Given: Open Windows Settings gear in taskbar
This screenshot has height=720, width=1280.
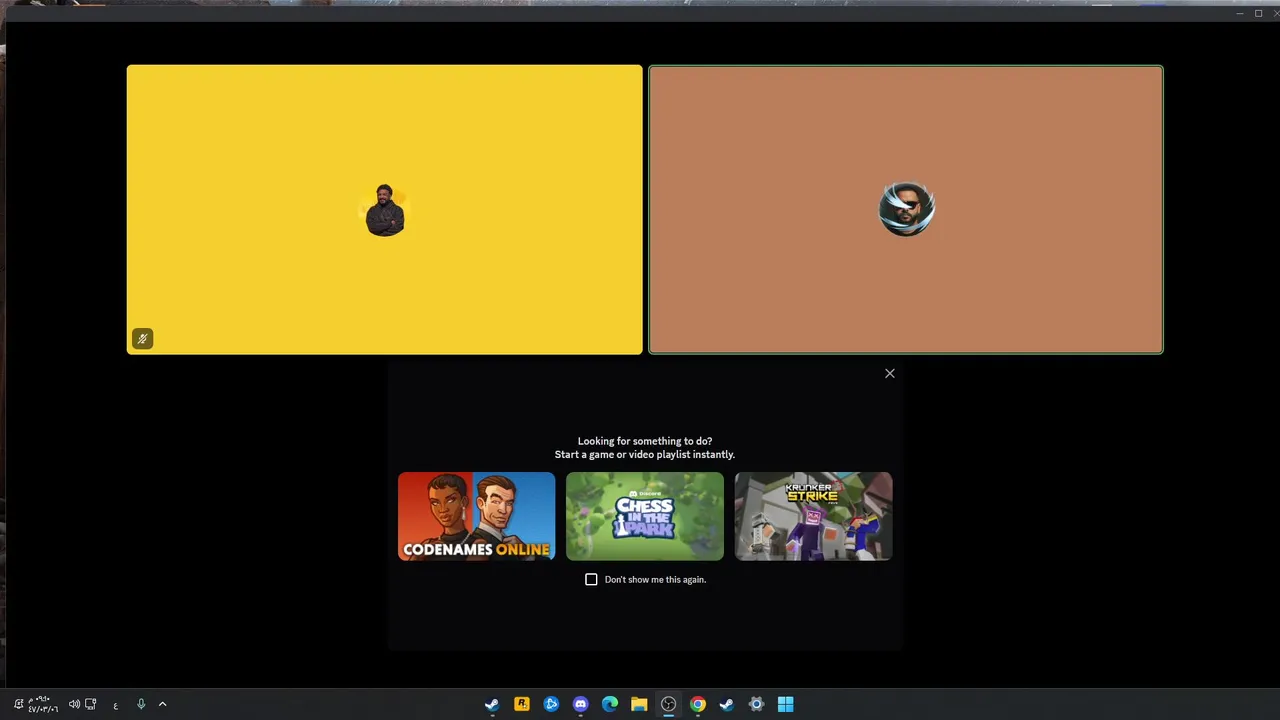Looking at the screenshot, I should [757, 704].
